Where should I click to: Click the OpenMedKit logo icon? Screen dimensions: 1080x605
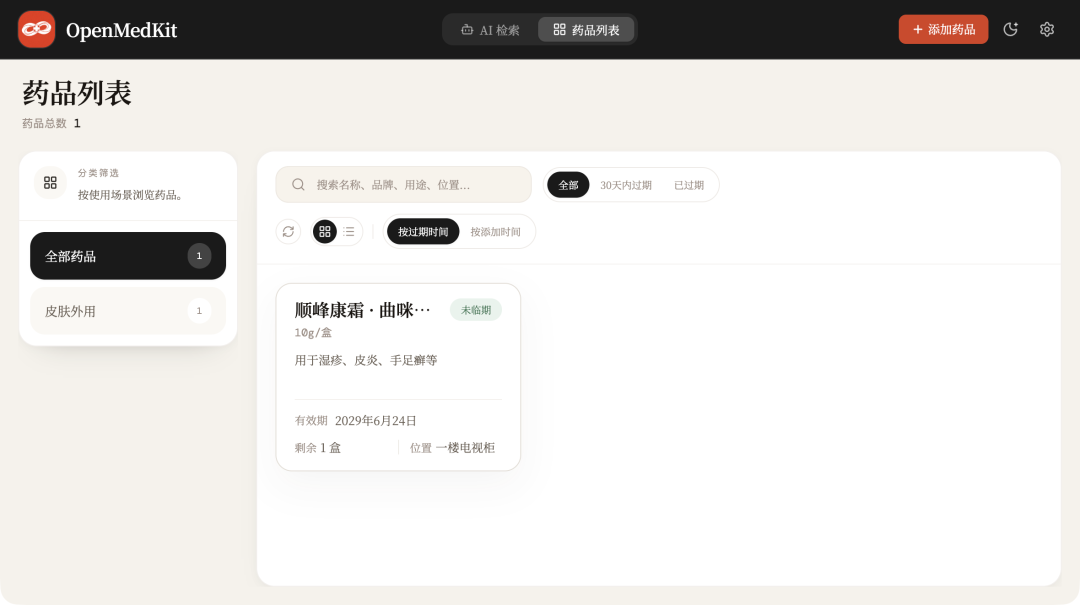(37, 30)
